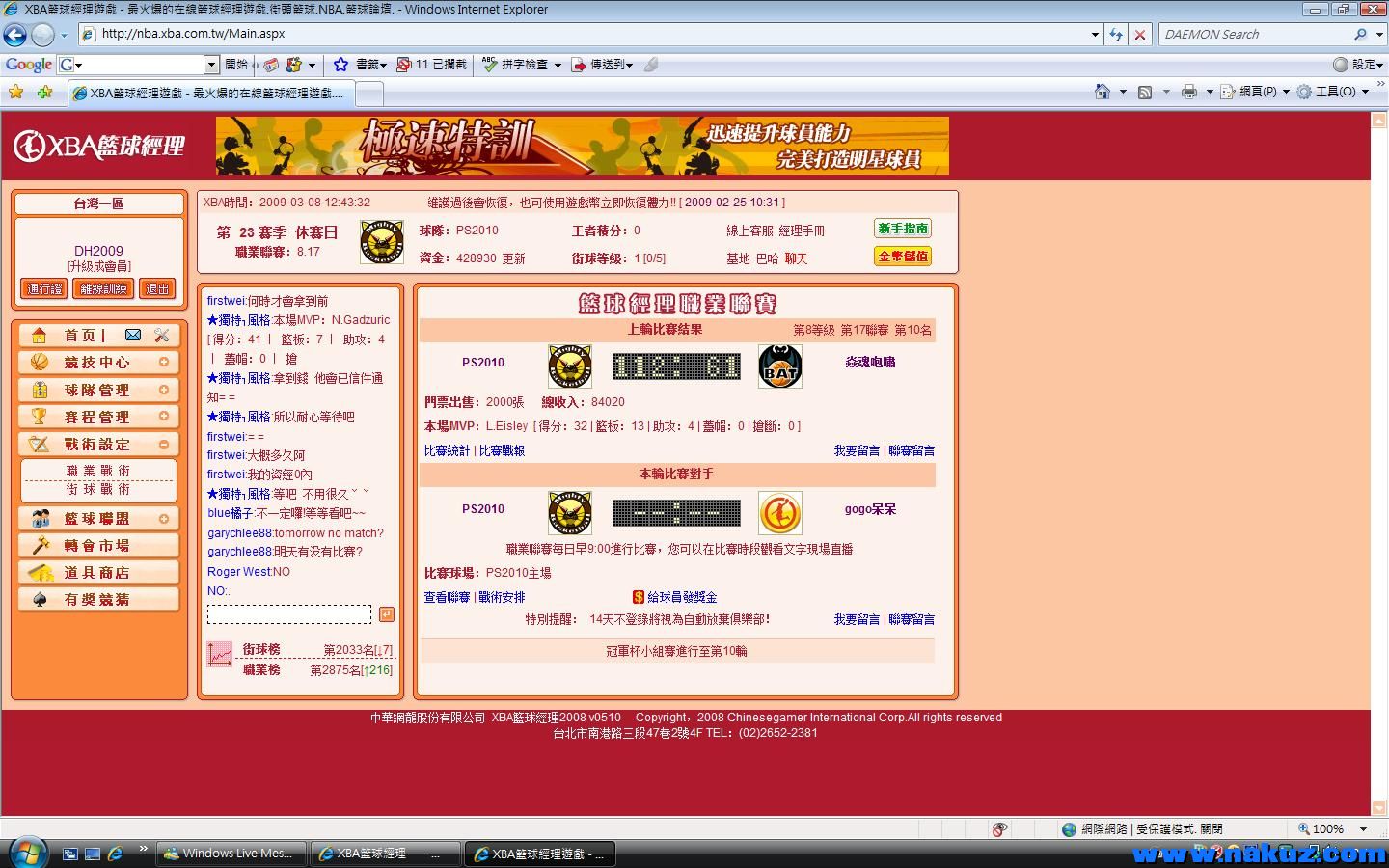The width and height of the screenshot is (1389, 868).
Task: Click the PS2010 logo in last match result
Action: point(569,366)
